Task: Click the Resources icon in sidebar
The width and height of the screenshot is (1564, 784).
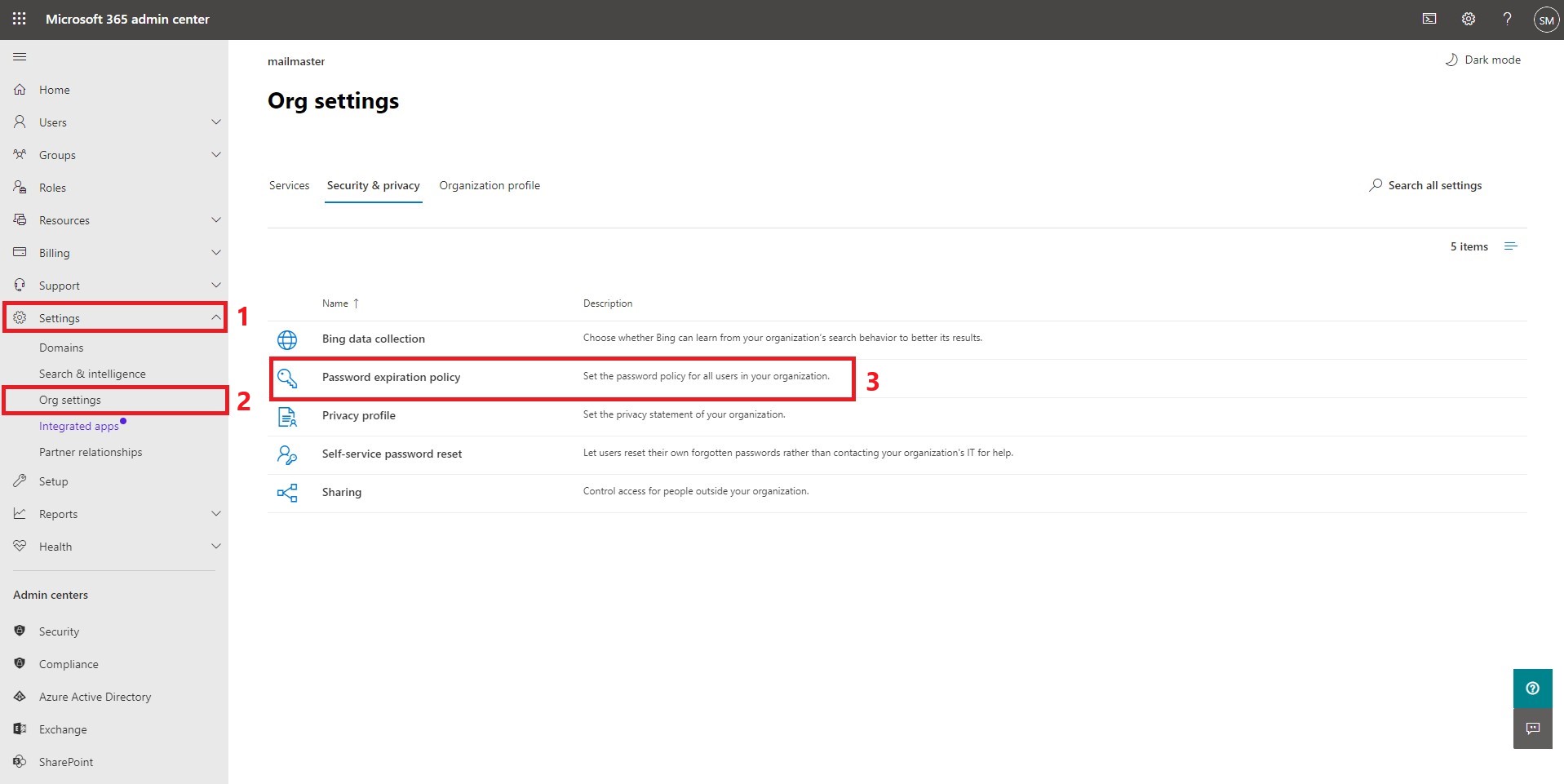Action: coord(20,220)
